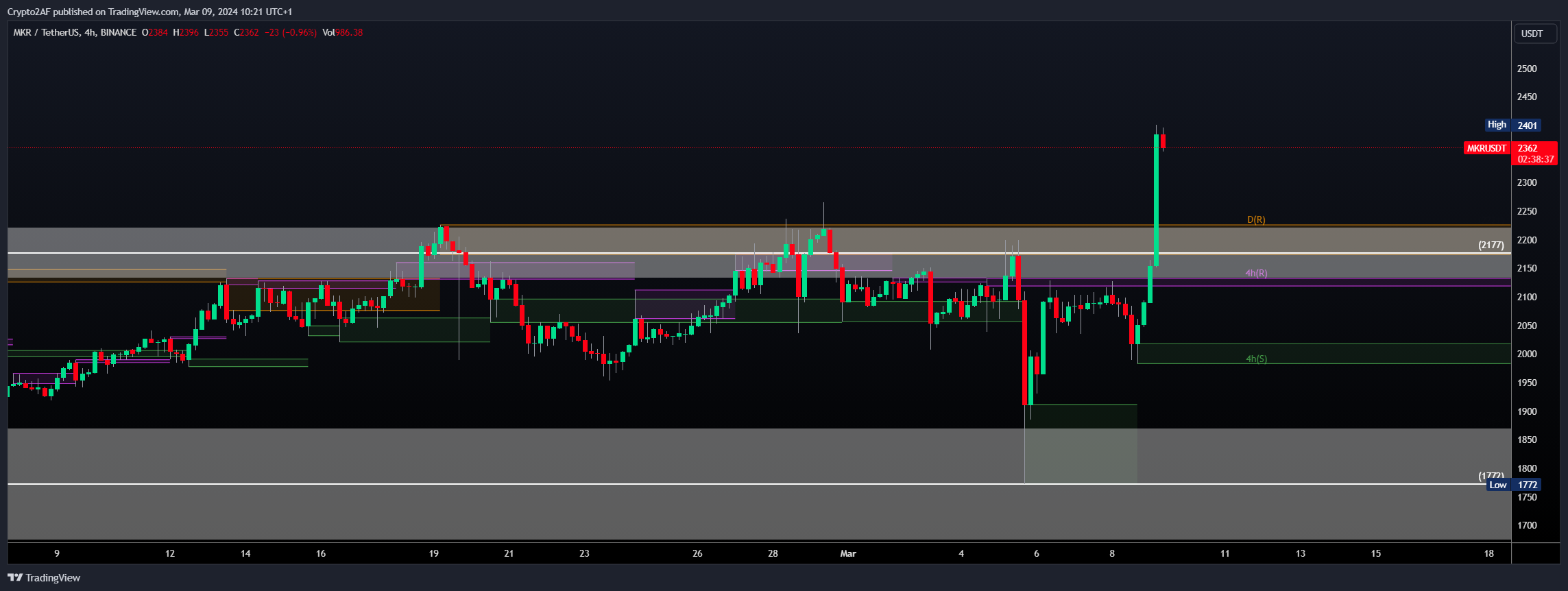Click the 2200 price axis tick

point(1527,241)
